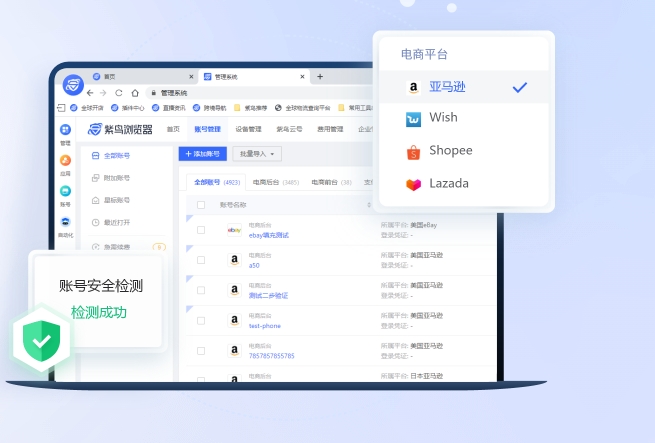Viewport: 655px width, 443px height.
Task: Click the lock icon in the address bar
Action: click(x=154, y=93)
